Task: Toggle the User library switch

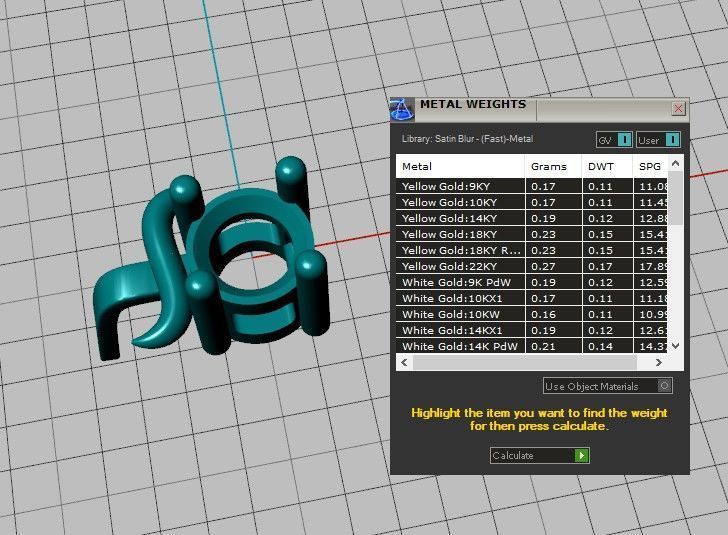Action: tap(658, 140)
